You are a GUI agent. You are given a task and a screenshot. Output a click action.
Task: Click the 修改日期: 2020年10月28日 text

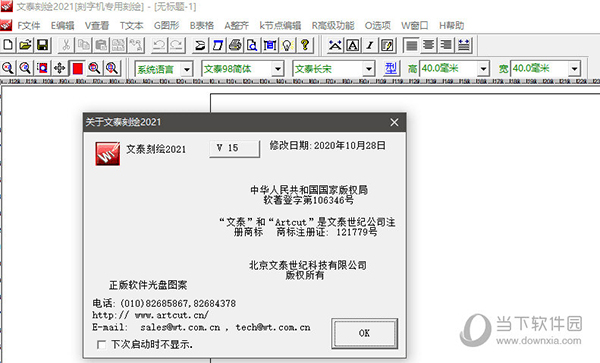(x=328, y=146)
